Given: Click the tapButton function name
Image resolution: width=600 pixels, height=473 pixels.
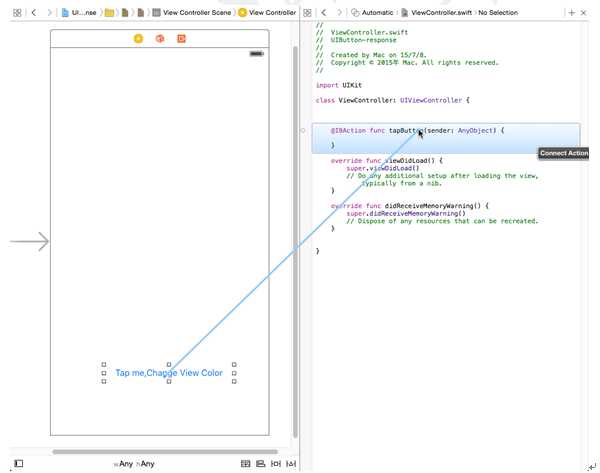Looking at the screenshot, I should click(x=406, y=130).
